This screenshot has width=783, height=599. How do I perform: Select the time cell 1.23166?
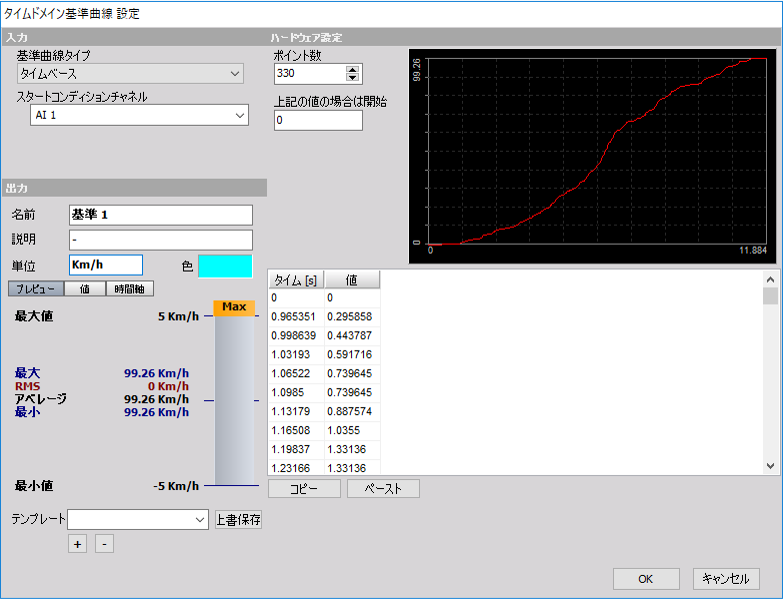296,468
